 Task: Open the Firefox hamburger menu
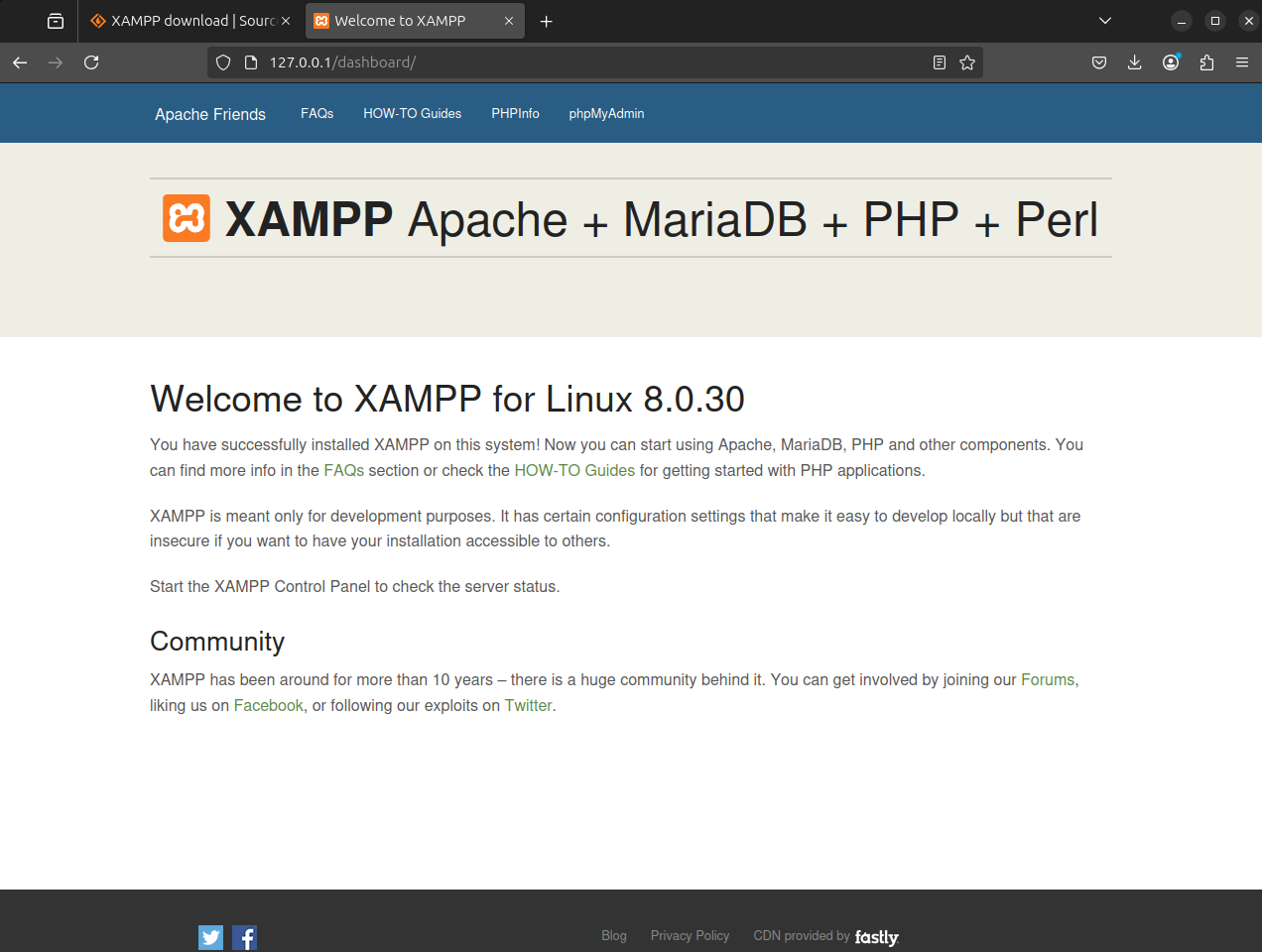click(x=1242, y=62)
